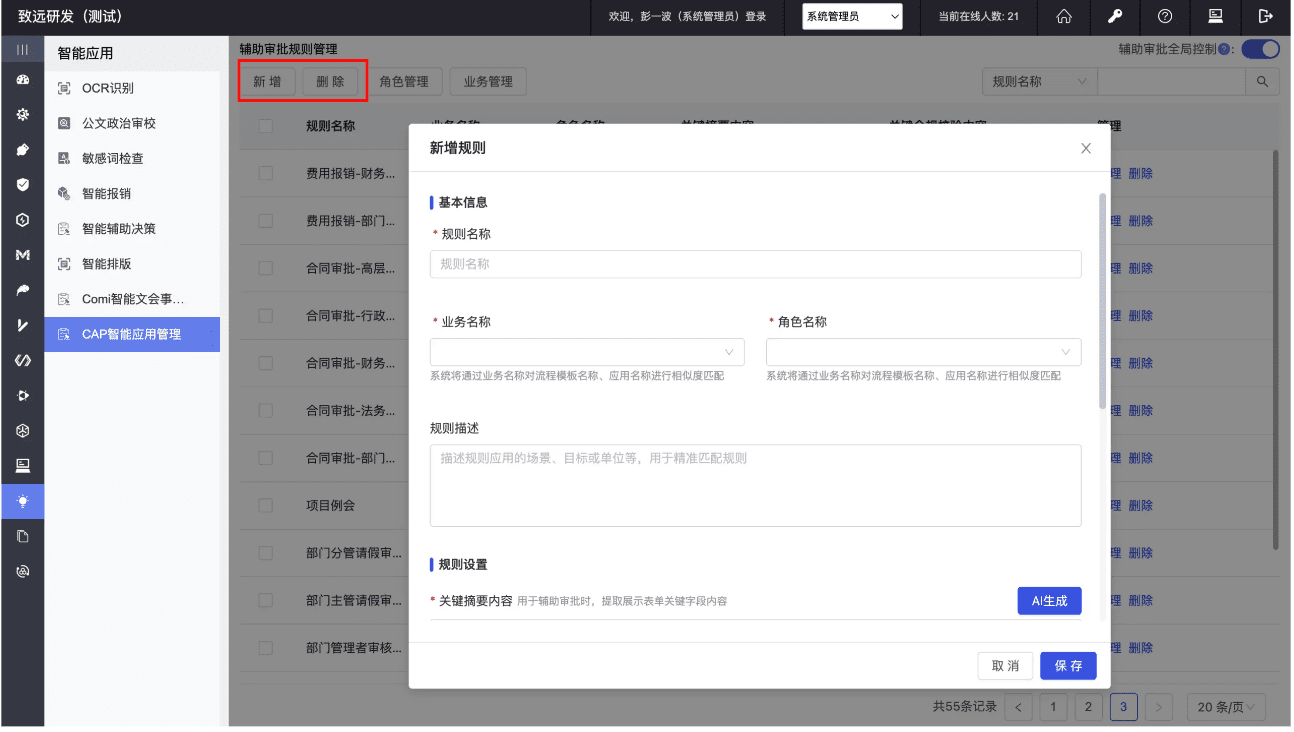Click the laptop screen icon in left sidebar

pyautogui.click(x=22, y=465)
